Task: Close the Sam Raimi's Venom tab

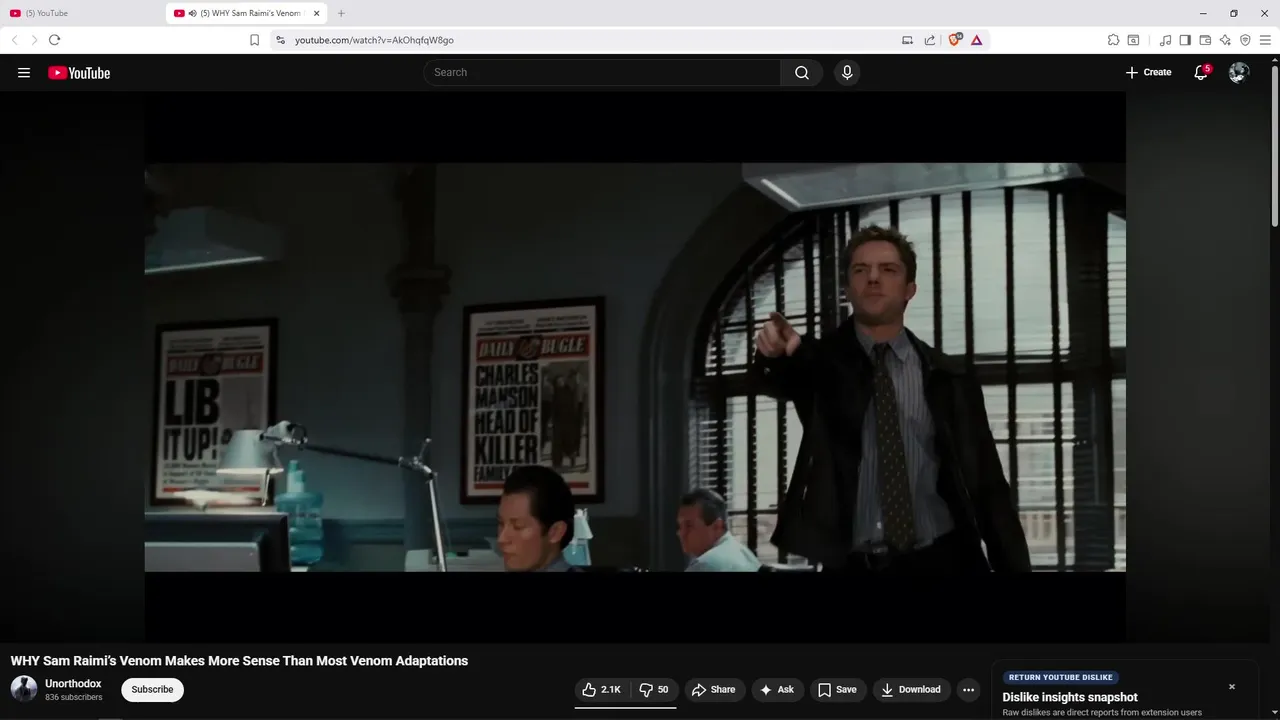Action: pyautogui.click(x=317, y=13)
